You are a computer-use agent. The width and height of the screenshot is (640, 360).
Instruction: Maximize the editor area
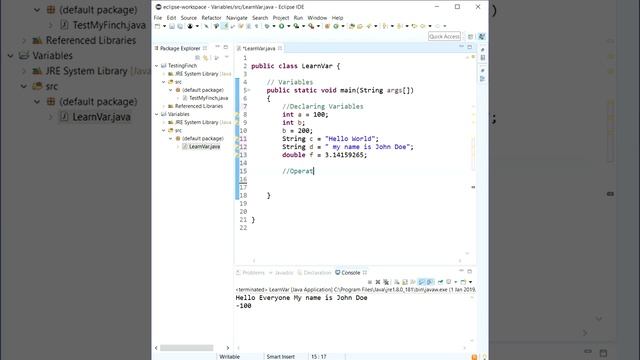click(x=470, y=47)
